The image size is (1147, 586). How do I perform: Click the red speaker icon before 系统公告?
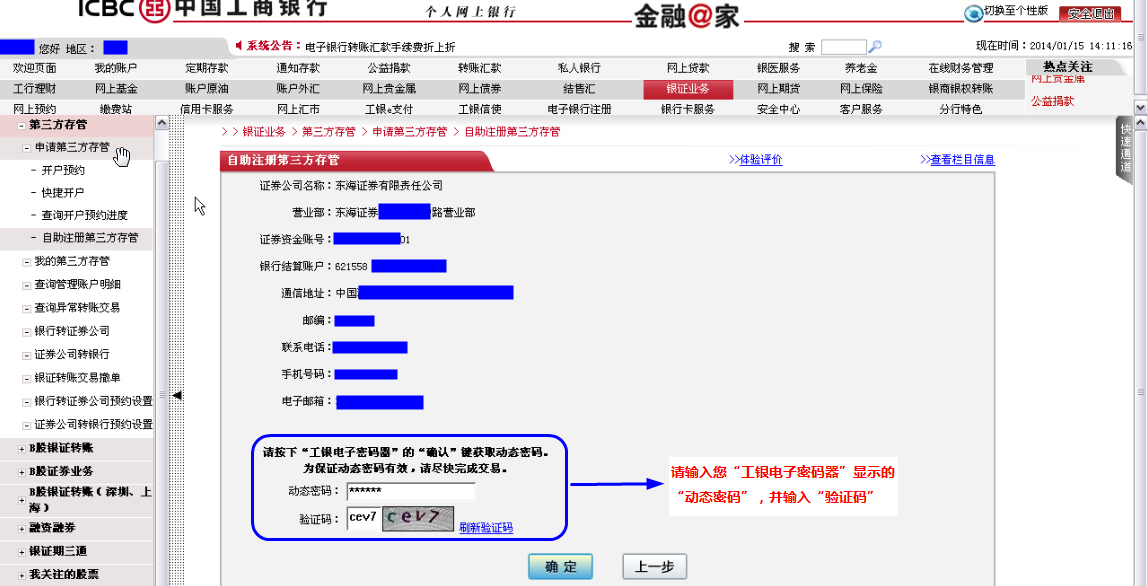[238, 46]
